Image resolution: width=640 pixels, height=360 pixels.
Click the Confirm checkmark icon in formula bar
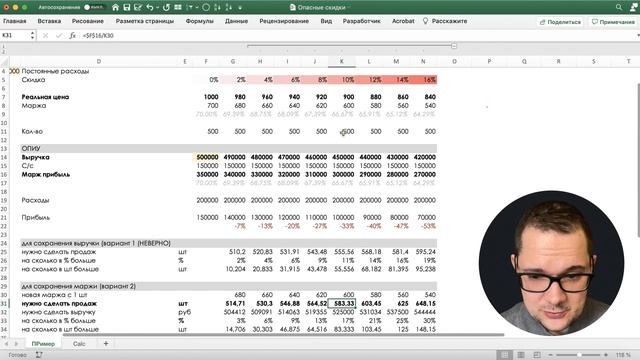click(x=59, y=36)
